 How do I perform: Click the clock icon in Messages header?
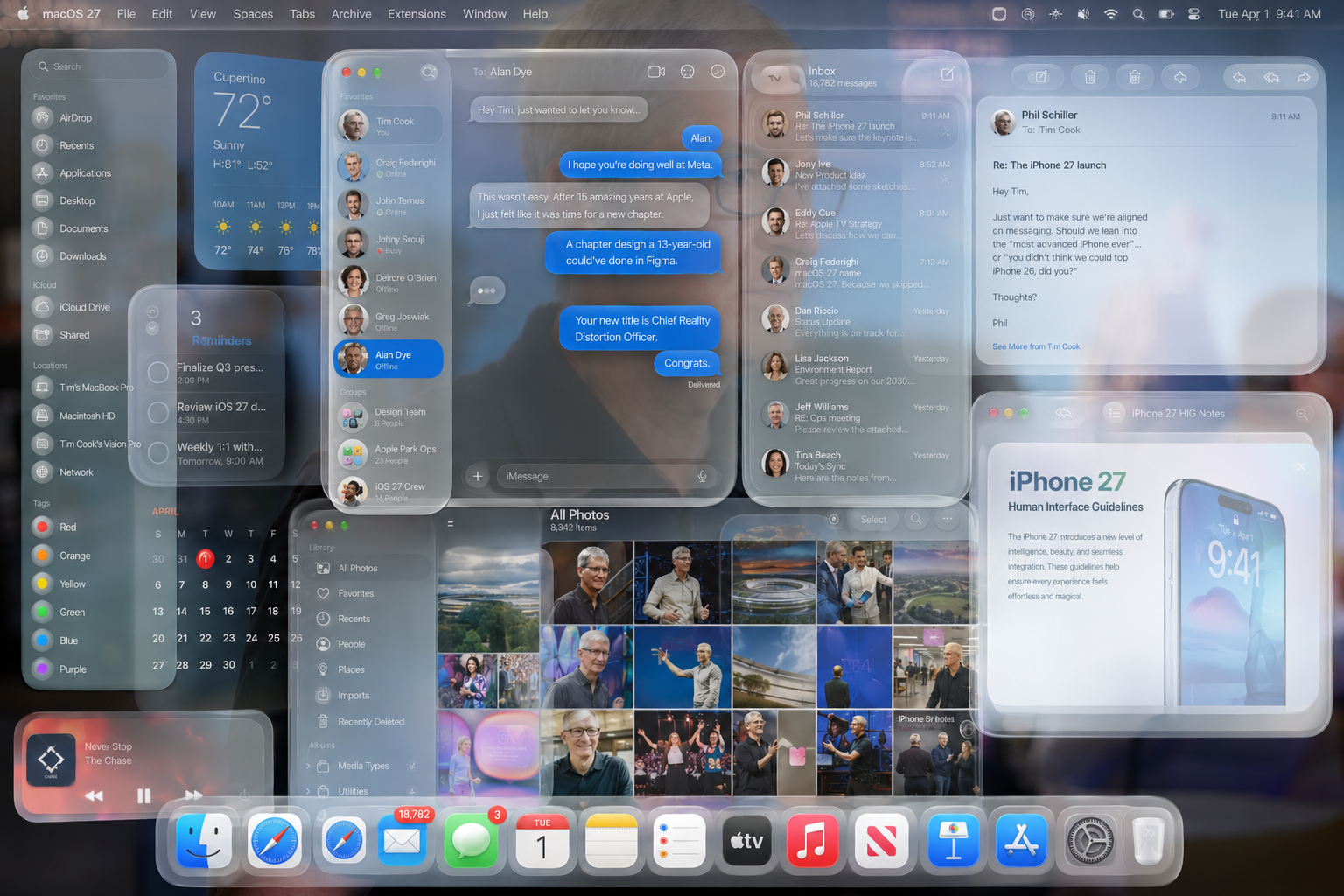[717, 72]
